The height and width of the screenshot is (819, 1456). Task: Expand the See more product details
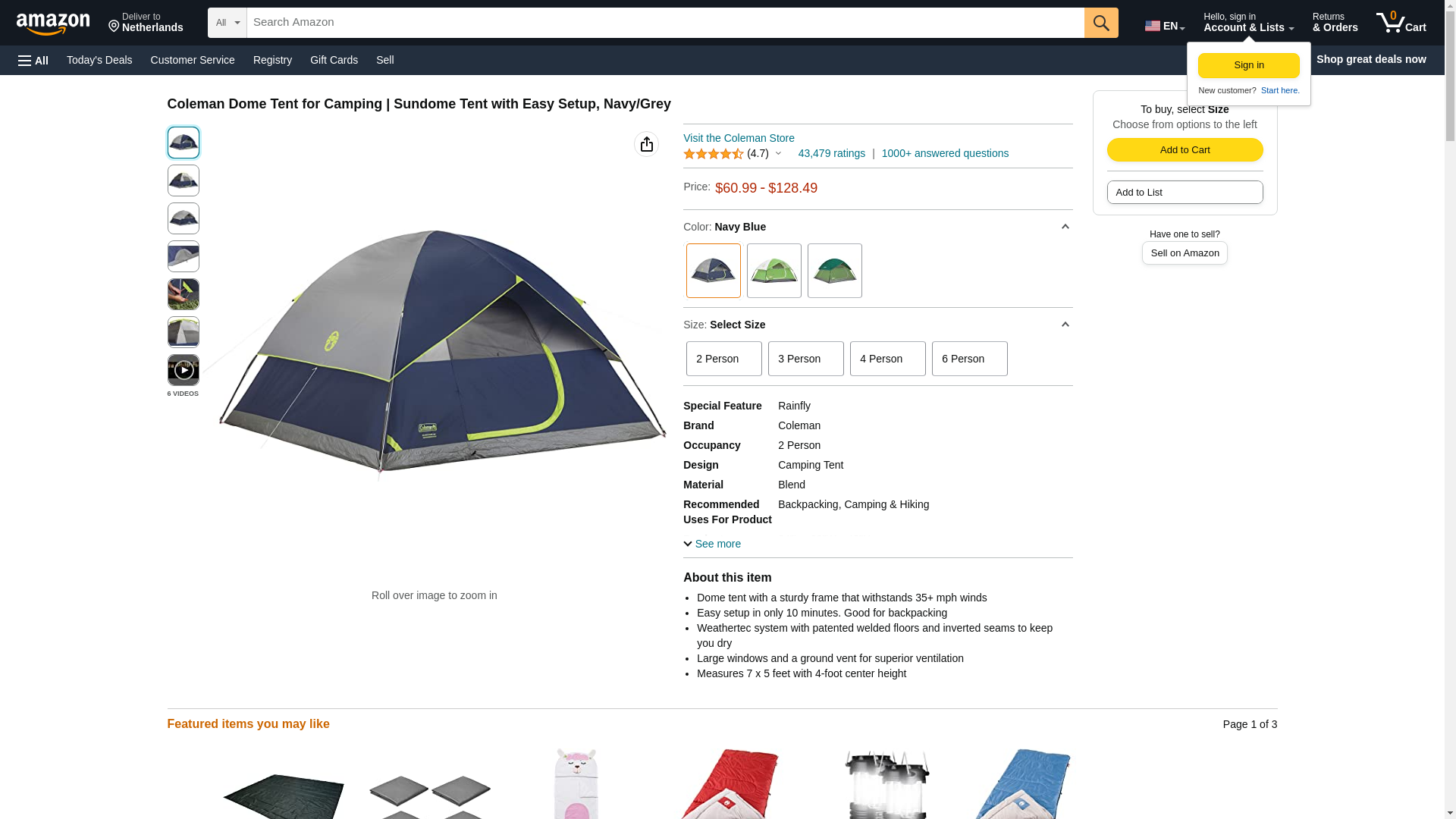tap(712, 544)
